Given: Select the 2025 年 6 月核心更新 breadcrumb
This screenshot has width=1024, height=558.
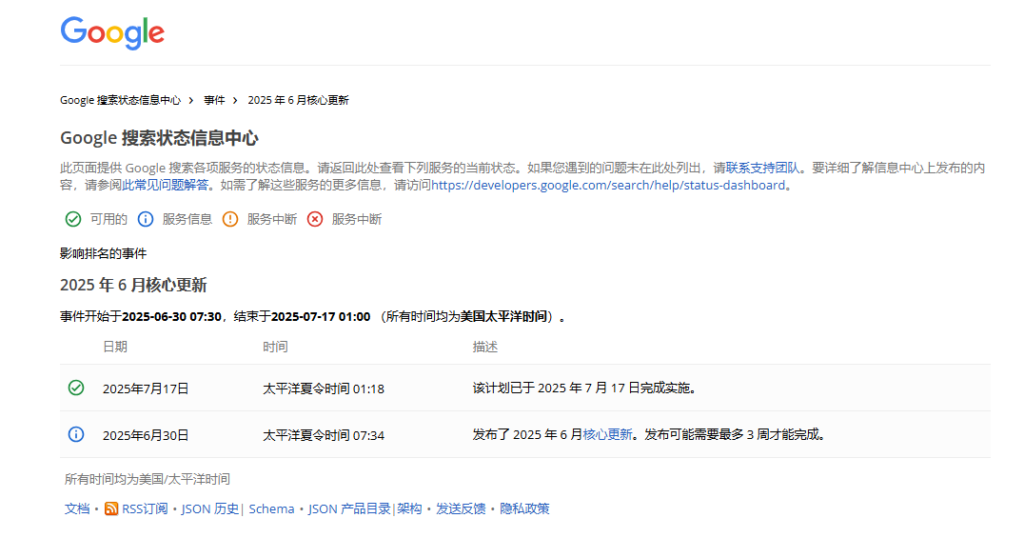Looking at the screenshot, I should click(298, 100).
